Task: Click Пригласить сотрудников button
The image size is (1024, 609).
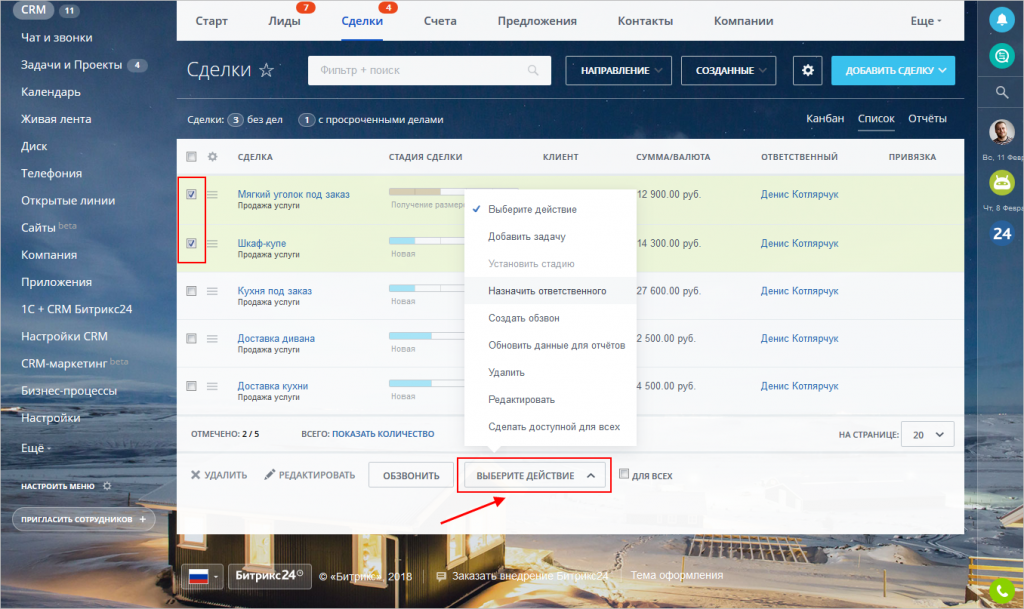Action: (x=84, y=520)
